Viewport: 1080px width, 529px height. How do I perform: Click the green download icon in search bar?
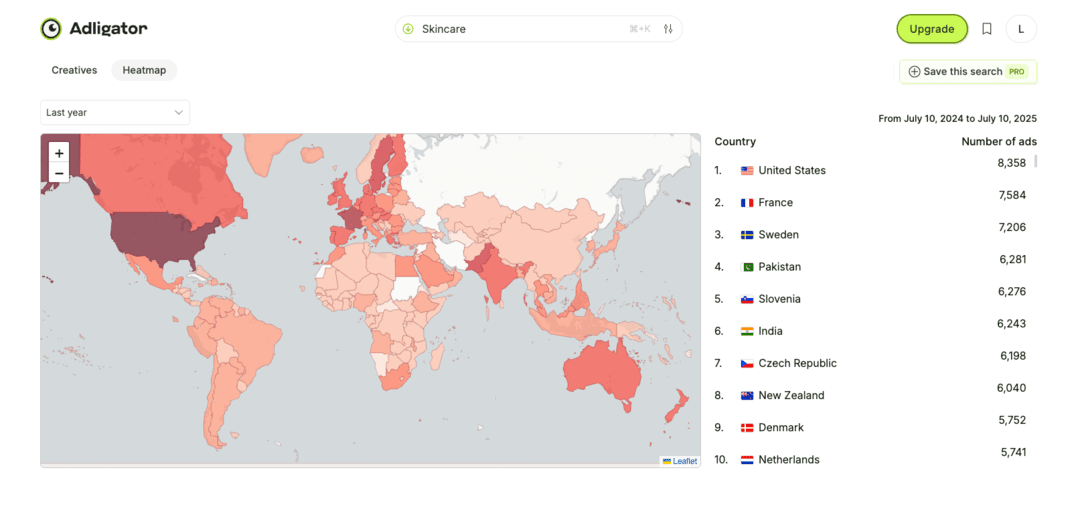click(408, 29)
